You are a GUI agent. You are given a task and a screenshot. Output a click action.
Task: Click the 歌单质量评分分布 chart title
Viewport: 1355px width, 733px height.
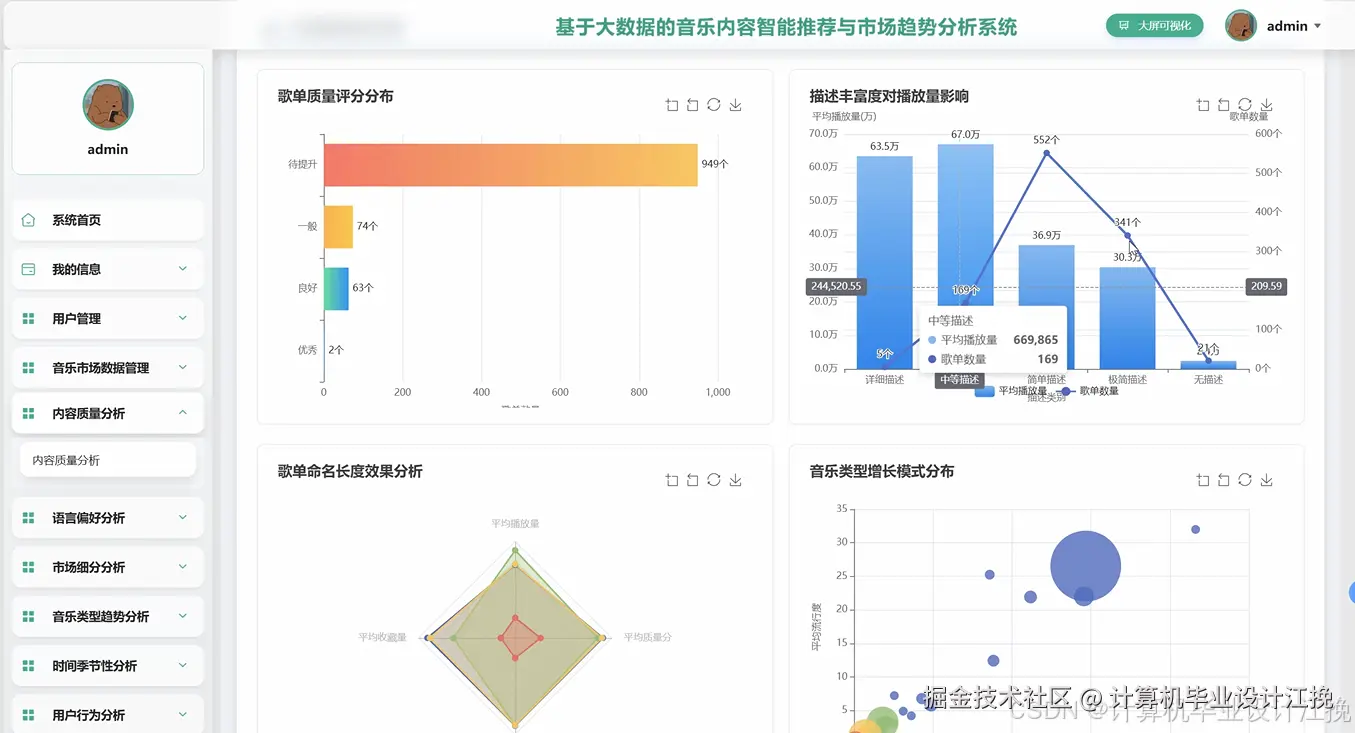(335, 96)
